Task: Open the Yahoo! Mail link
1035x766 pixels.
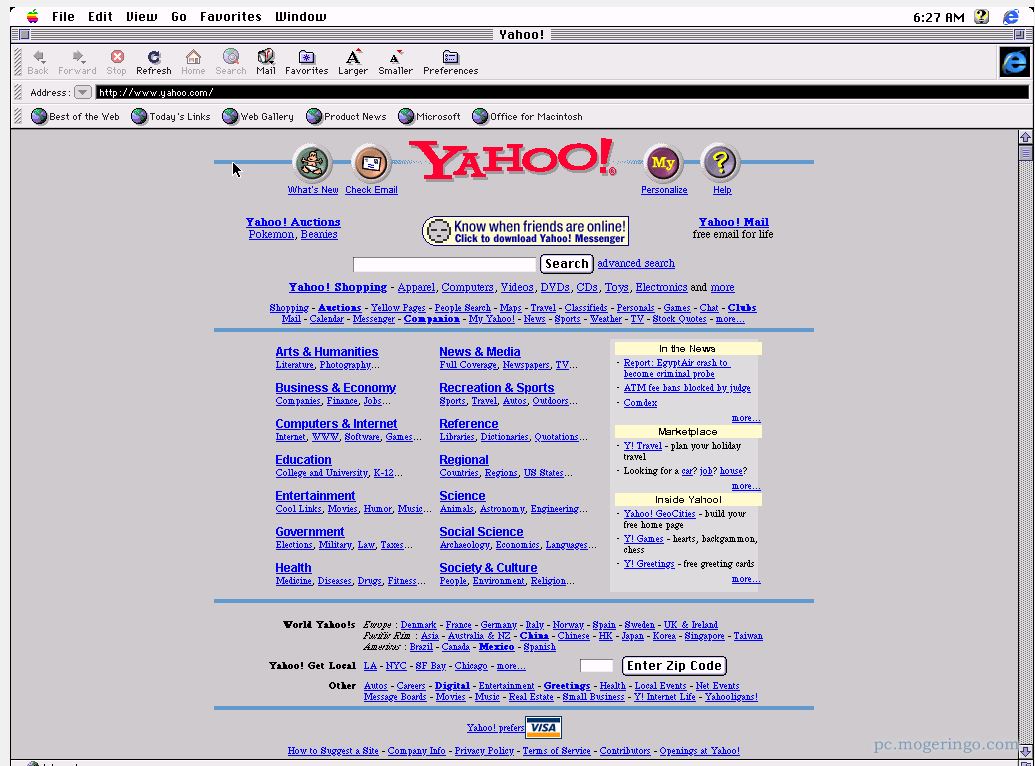Action: click(733, 222)
